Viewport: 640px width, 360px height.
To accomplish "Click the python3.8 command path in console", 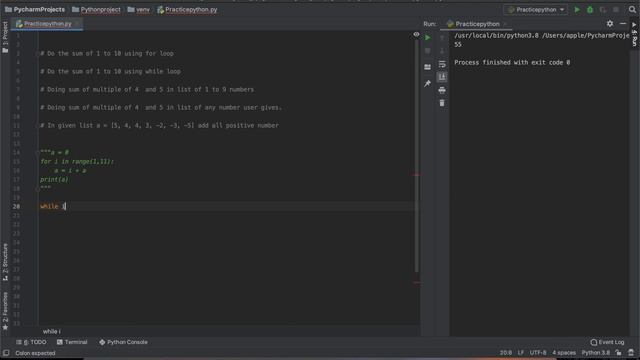I will click(x=542, y=36).
